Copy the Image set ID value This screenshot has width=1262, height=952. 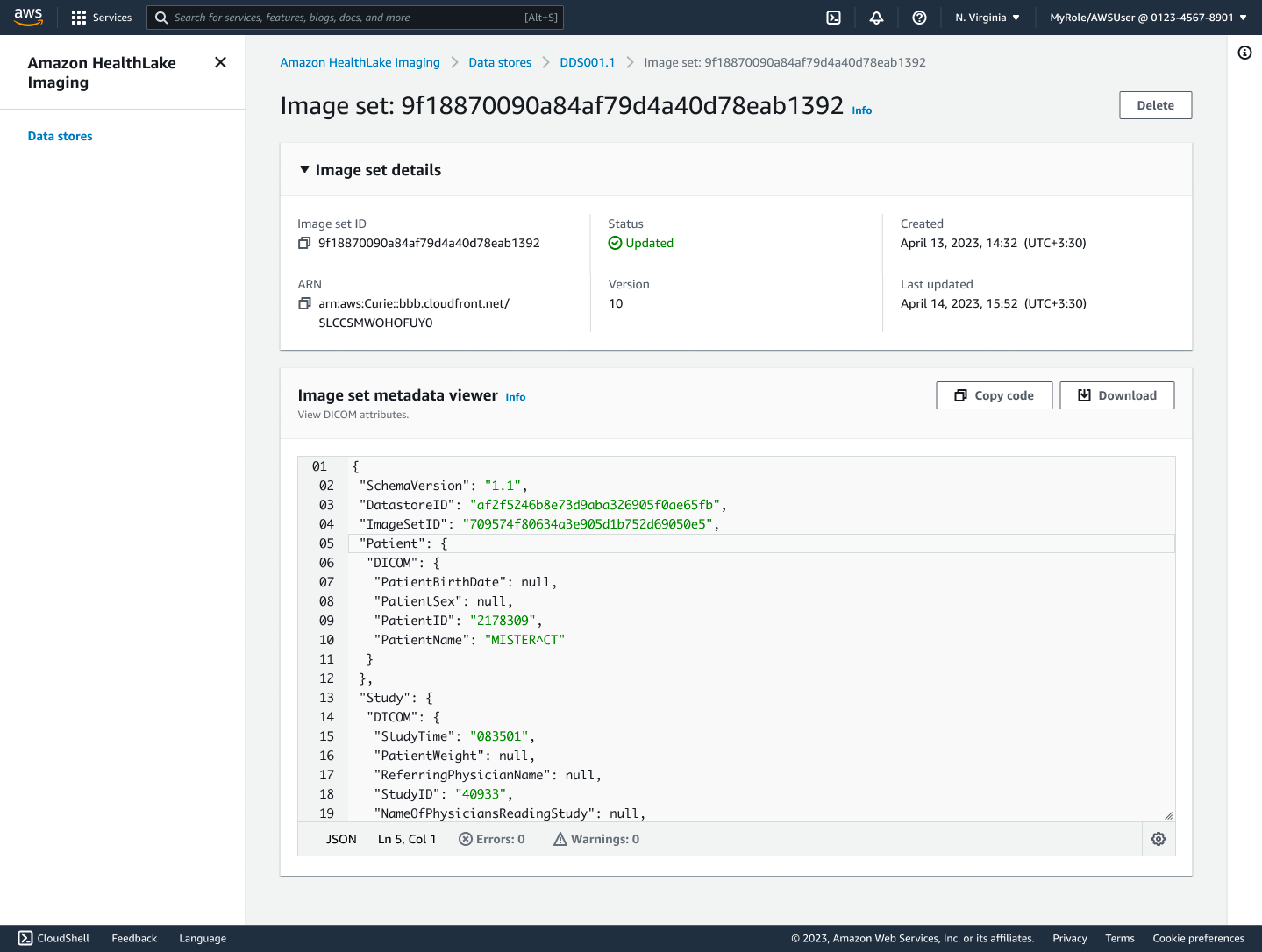pos(304,243)
